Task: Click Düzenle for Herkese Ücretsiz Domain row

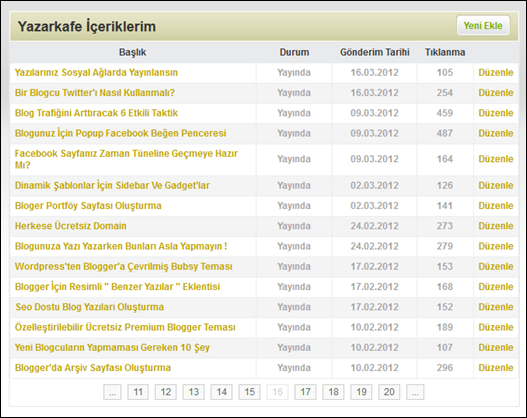Action: click(x=496, y=226)
